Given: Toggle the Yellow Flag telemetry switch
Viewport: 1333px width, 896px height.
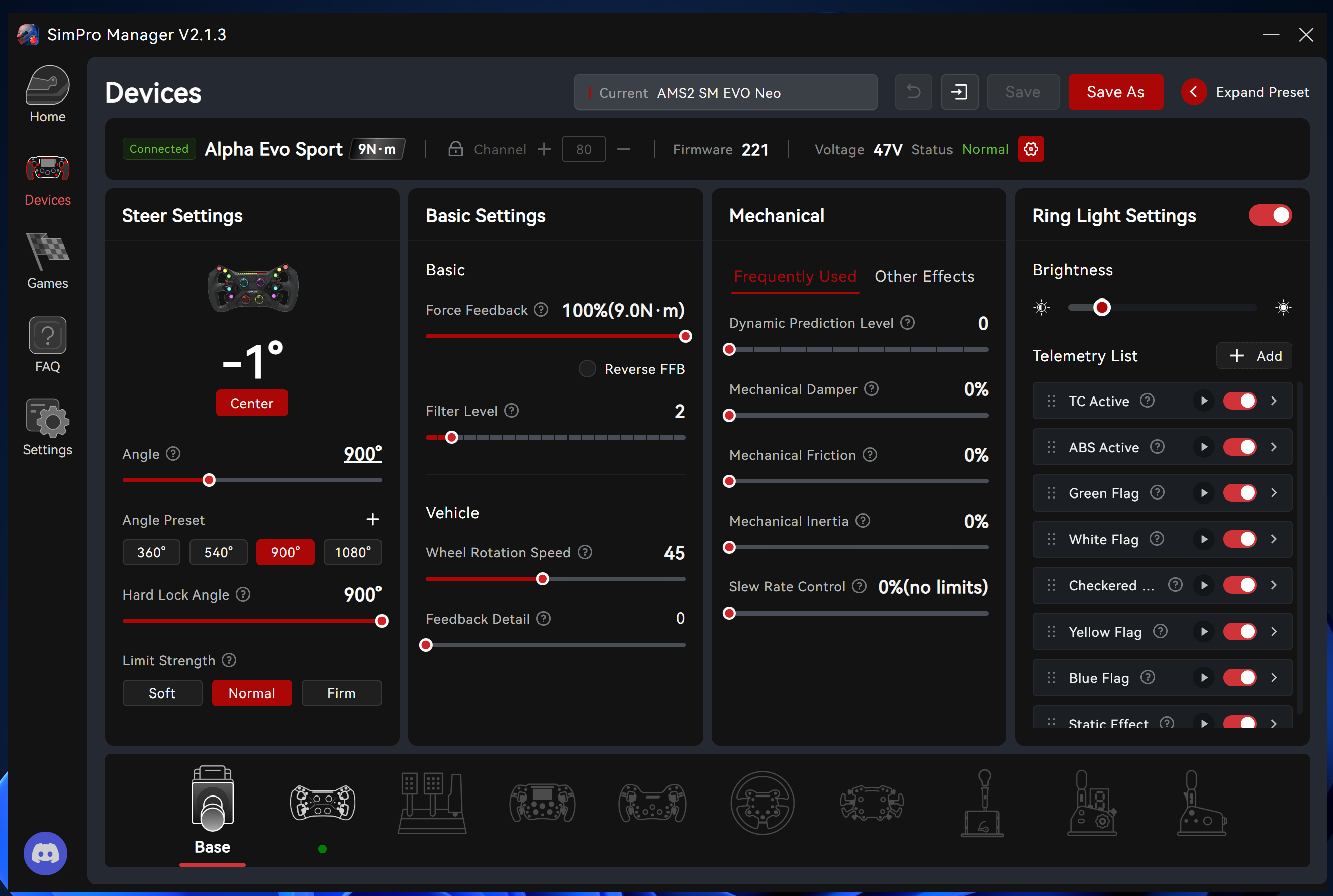Looking at the screenshot, I should [1239, 632].
